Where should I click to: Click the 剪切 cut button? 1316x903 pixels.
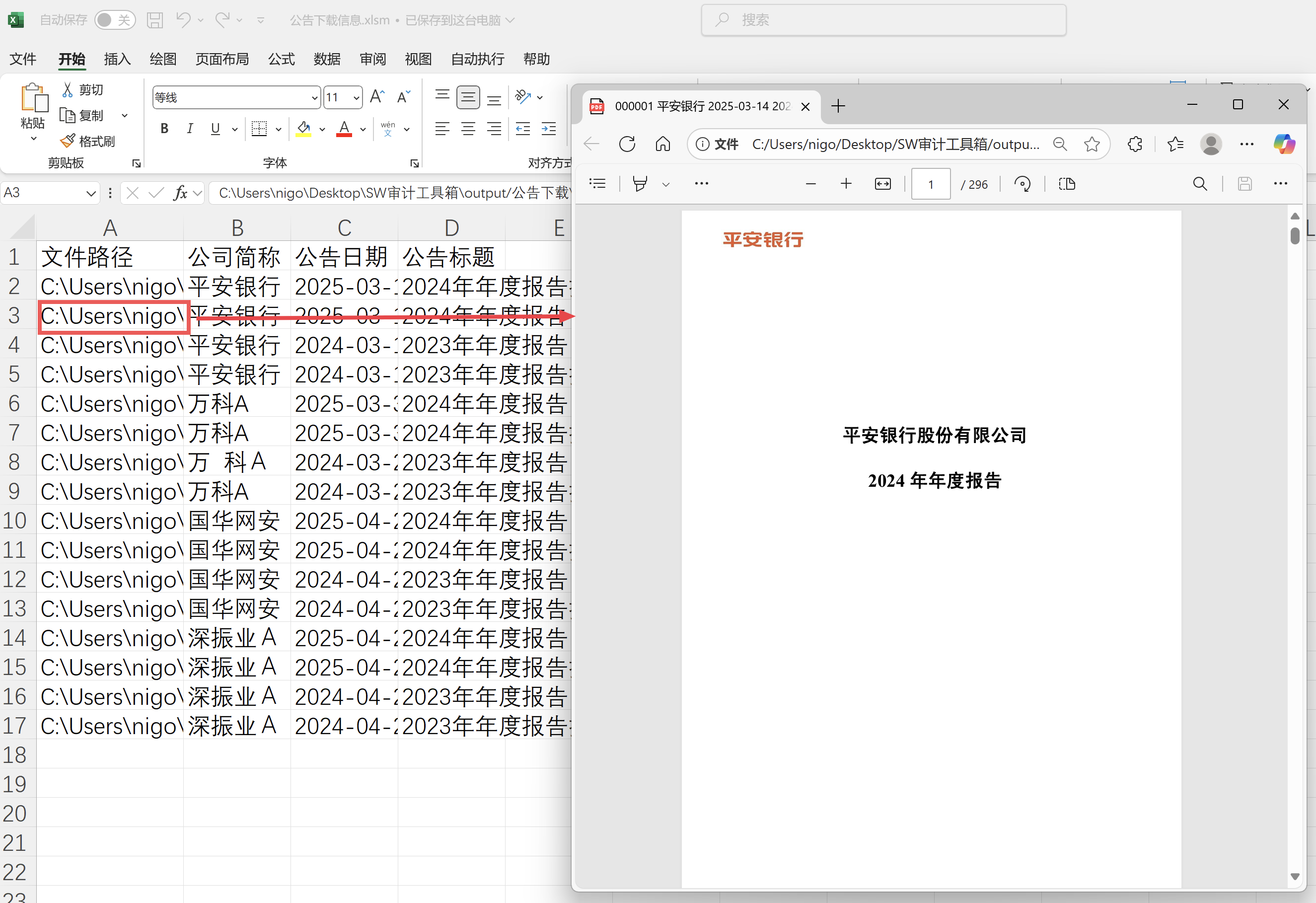pyautogui.click(x=82, y=89)
